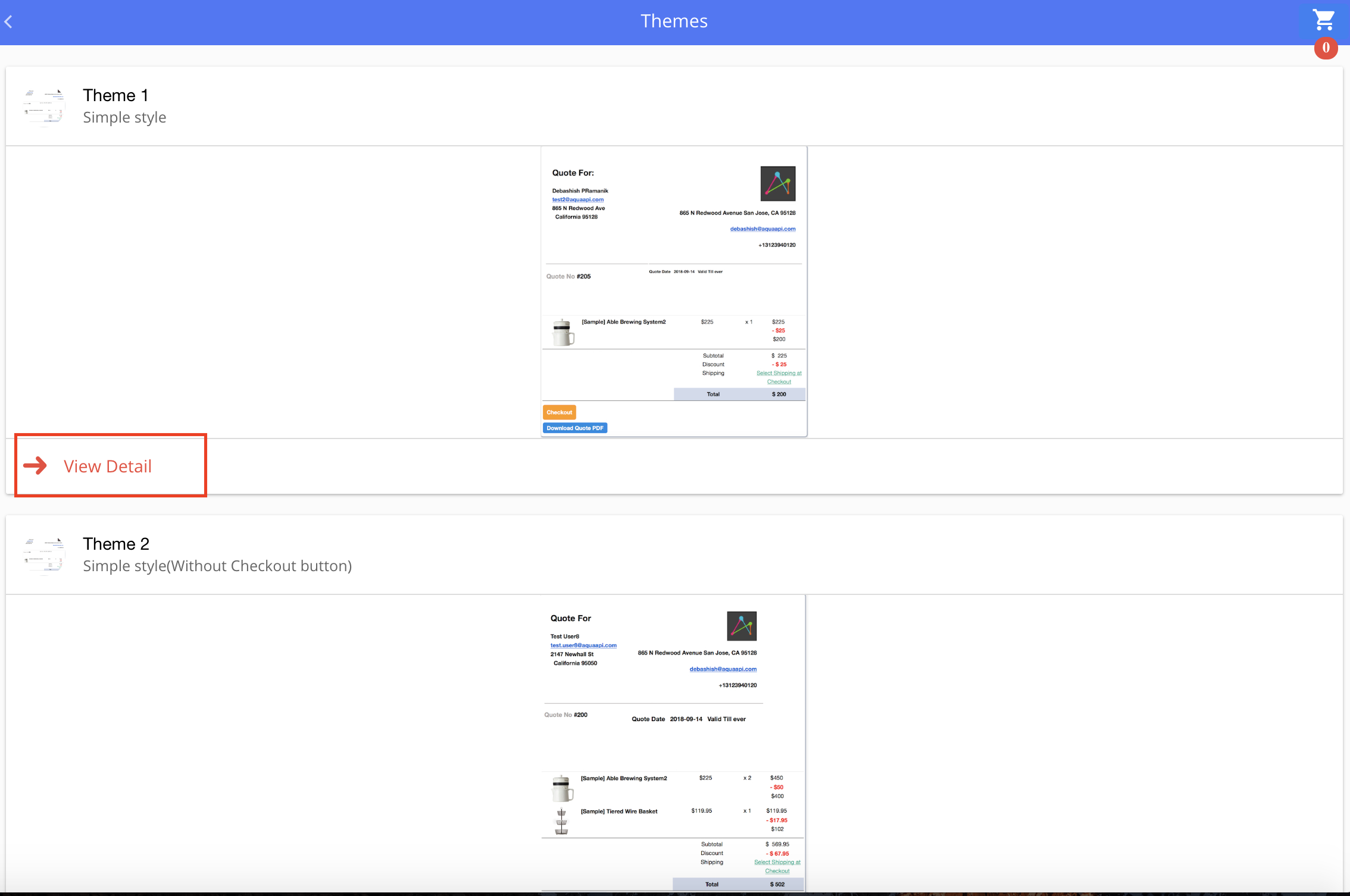Select the Theme 2 title text
The width and height of the screenshot is (1350, 896).
pyautogui.click(x=116, y=544)
